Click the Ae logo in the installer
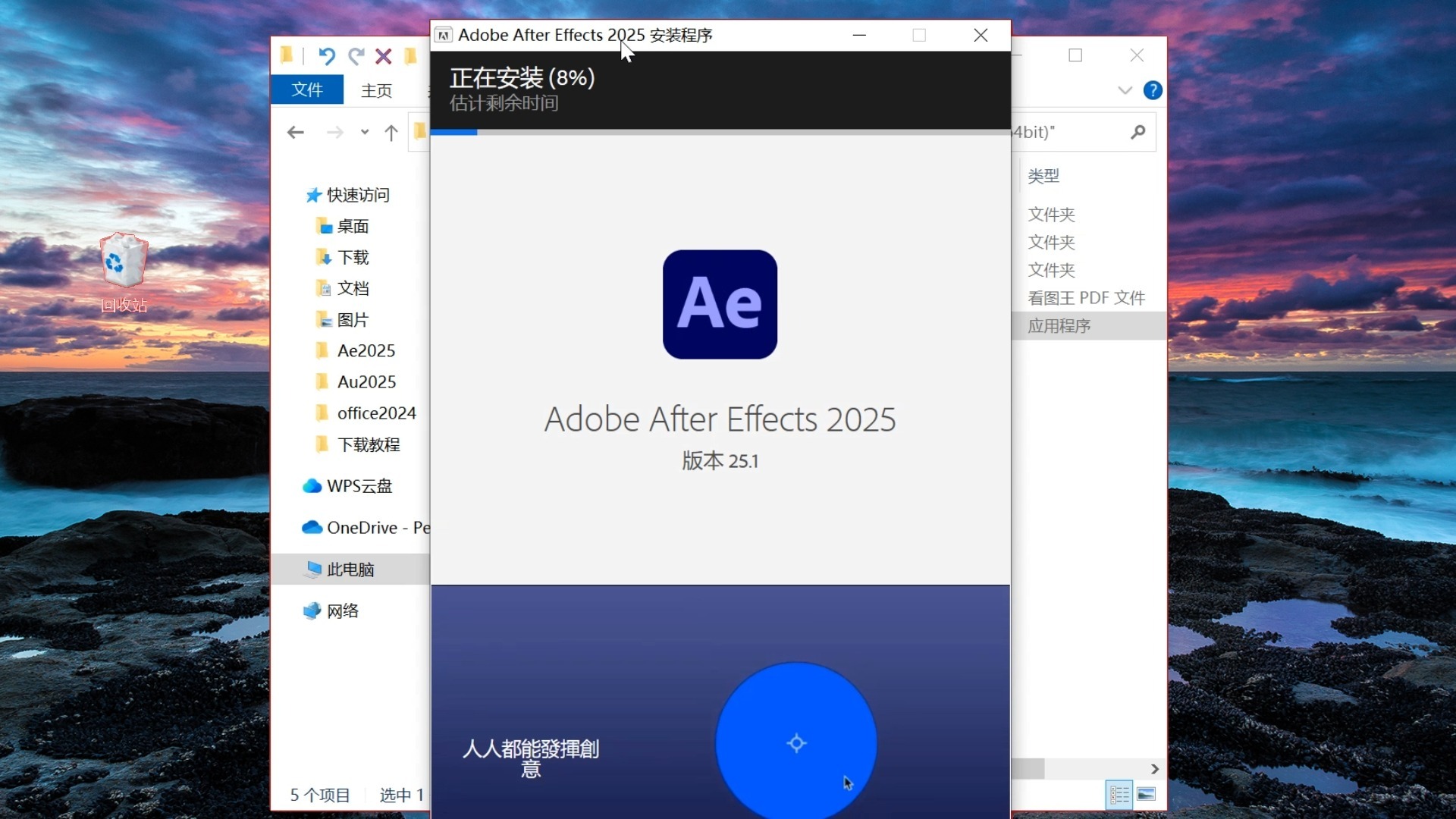Image resolution: width=1456 pixels, height=819 pixels. pyautogui.click(x=720, y=304)
